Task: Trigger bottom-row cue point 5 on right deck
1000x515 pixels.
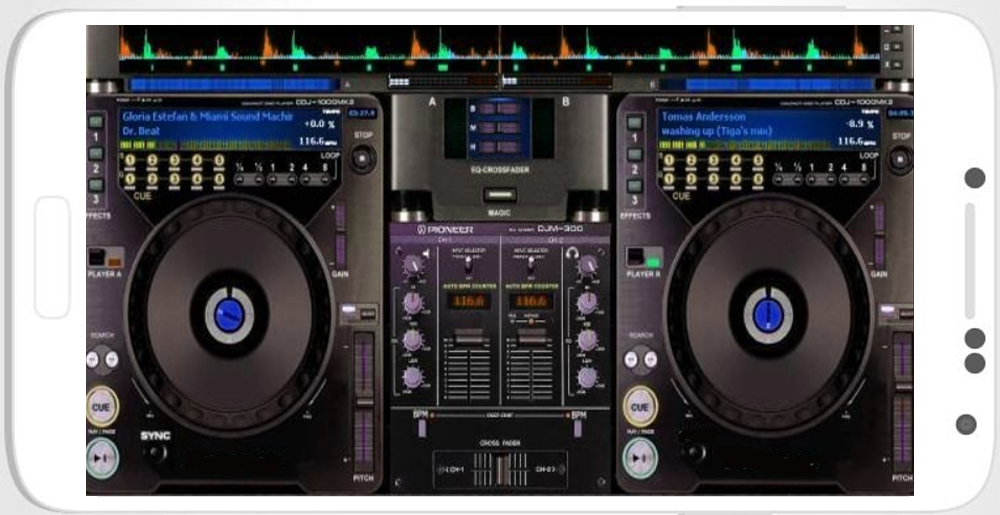Action: pyautogui.click(x=758, y=179)
